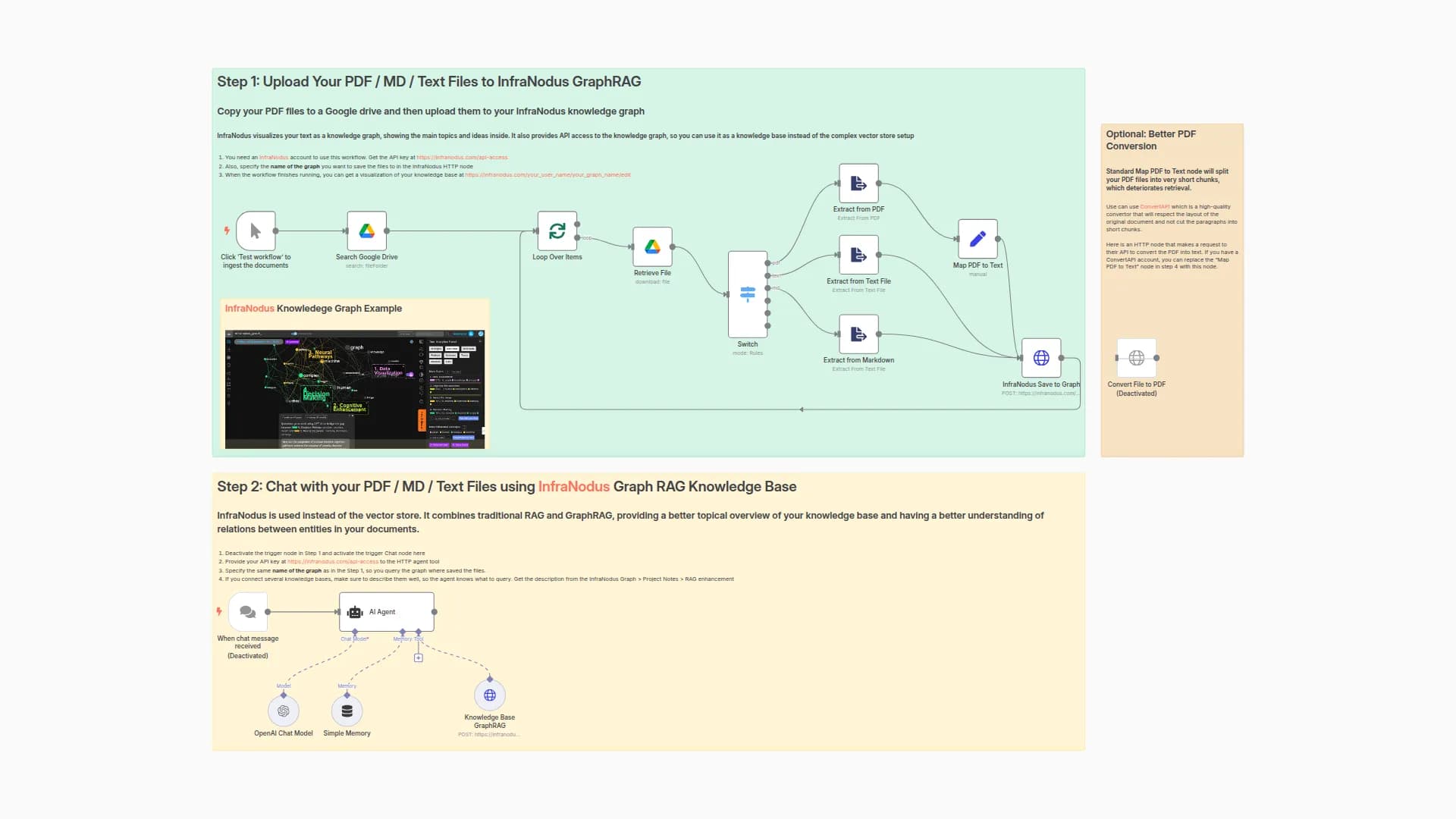This screenshot has width=1456, height=819.
Task: Click the InfraNodus knowledge graph example image
Action: [x=355, y=389]
